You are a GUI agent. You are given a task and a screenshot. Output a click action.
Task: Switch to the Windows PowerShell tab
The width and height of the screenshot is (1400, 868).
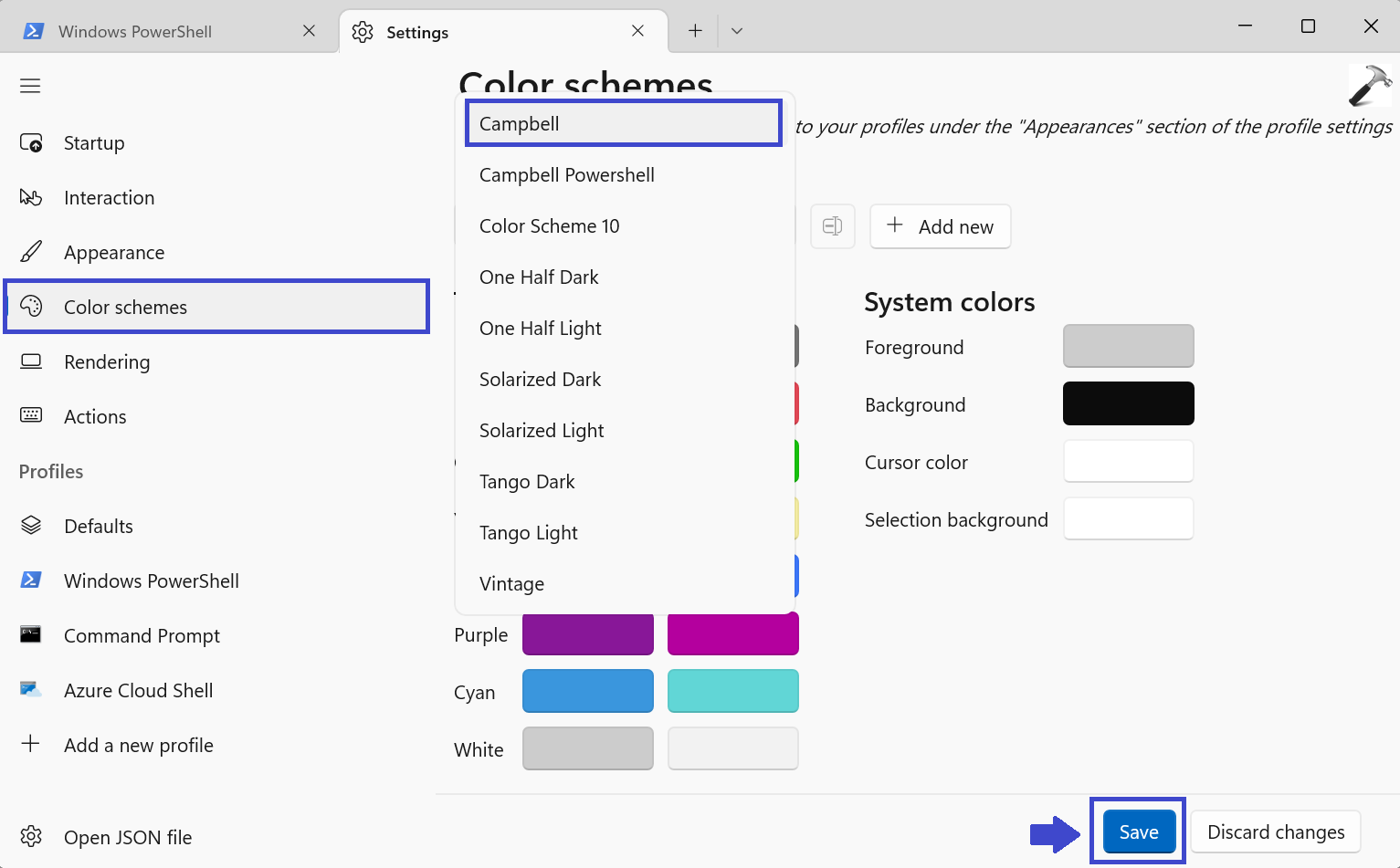[135, 32]
